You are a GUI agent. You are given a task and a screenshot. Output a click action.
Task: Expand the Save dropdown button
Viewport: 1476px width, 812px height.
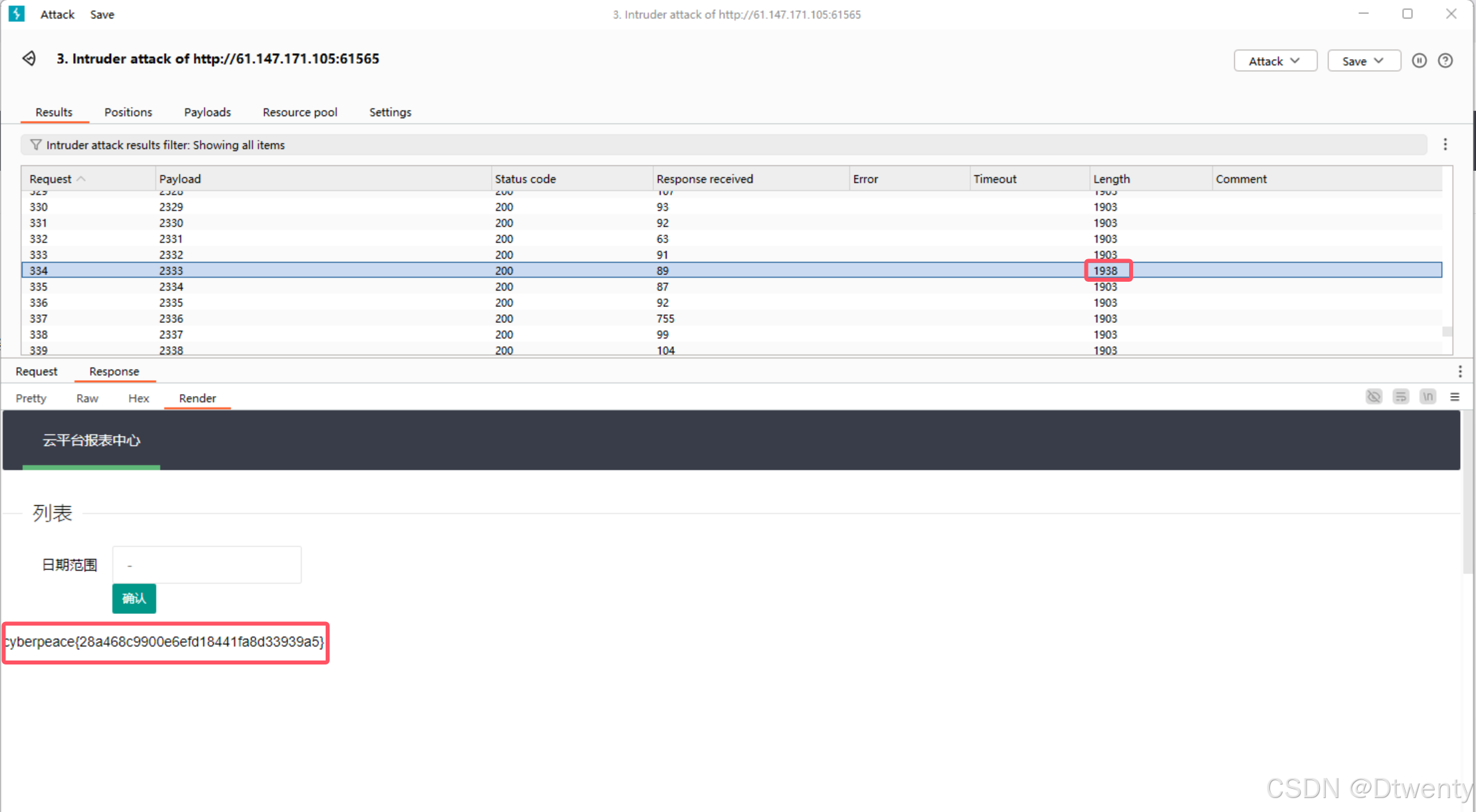click(1363, 60)
